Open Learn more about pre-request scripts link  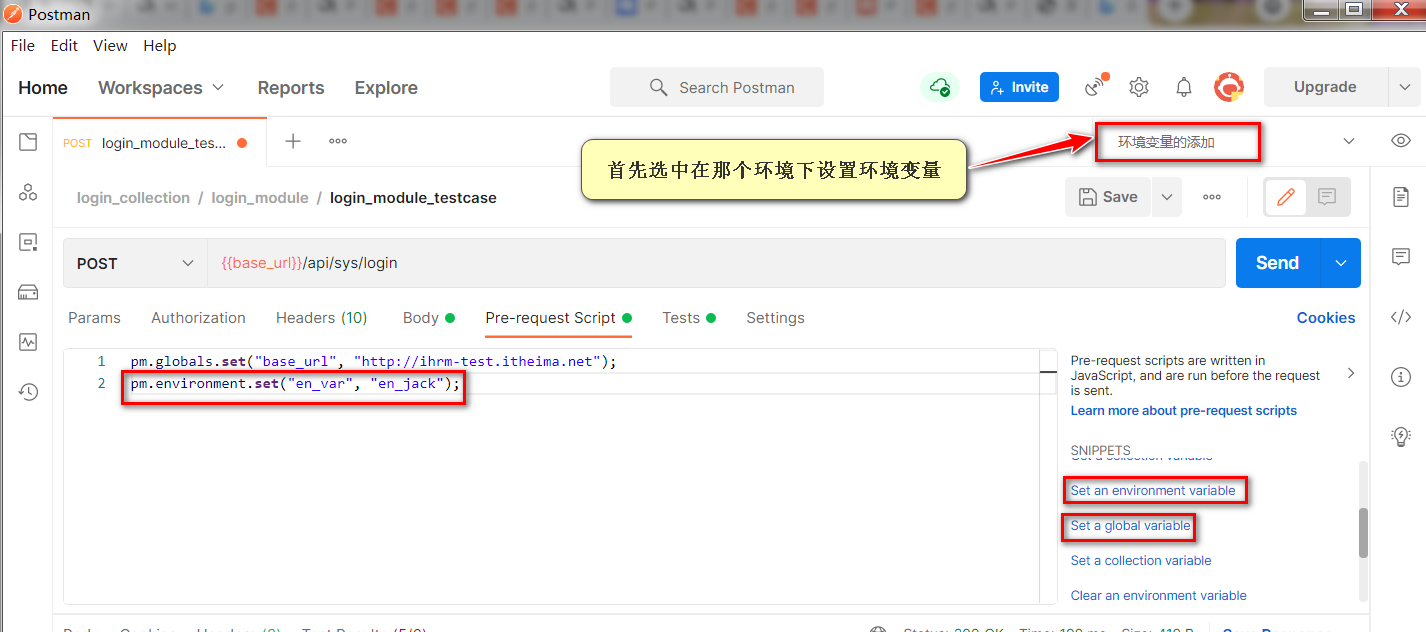click(1184, 411)
